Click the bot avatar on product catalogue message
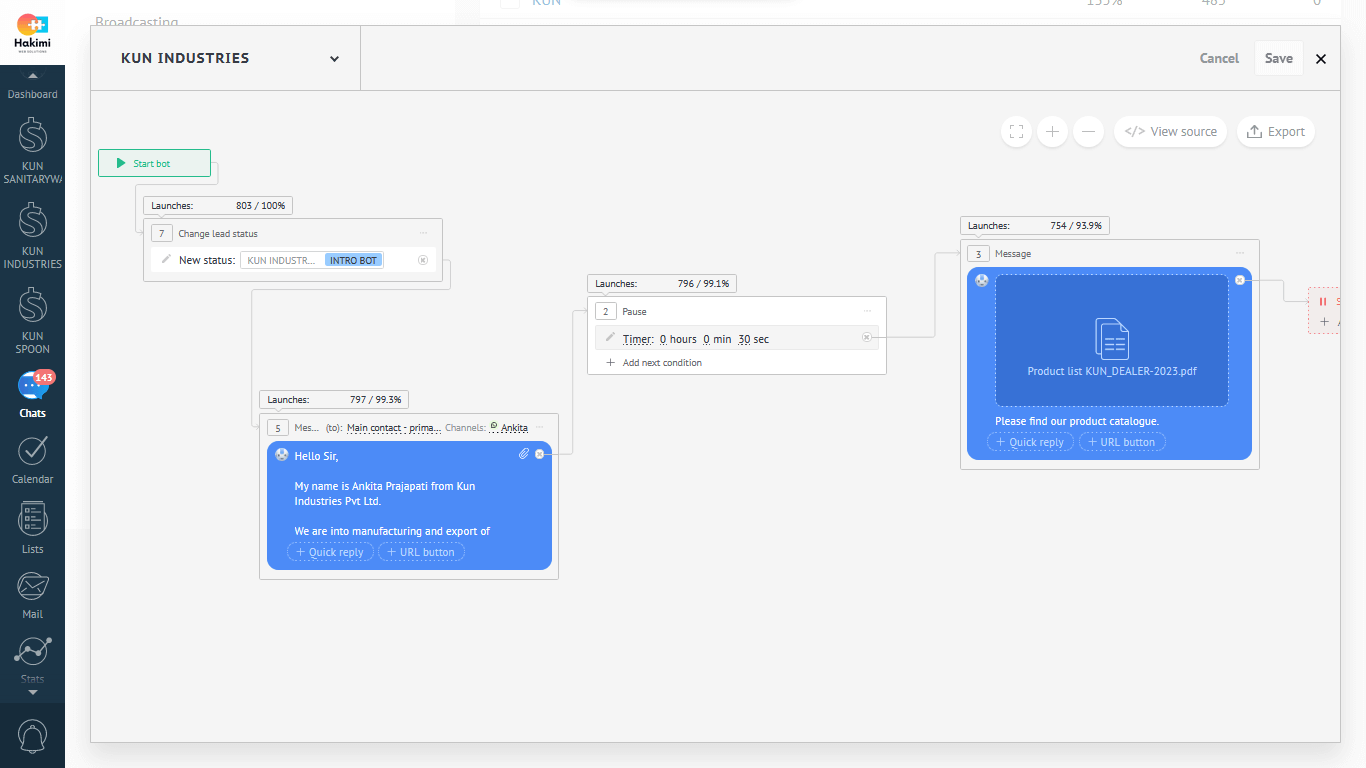The height and width of the screenshot is (768, 1366). coord(982,281)
